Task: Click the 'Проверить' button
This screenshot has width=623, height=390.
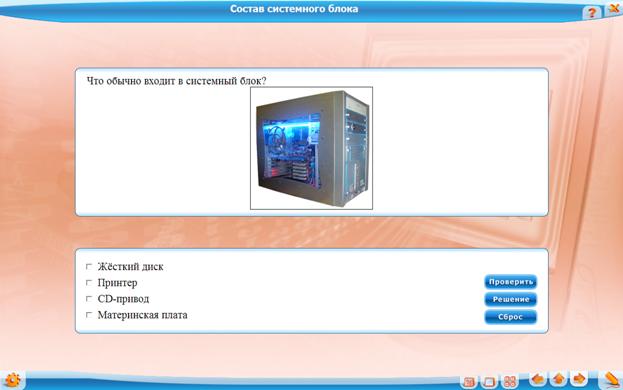Action: point(511,282)
